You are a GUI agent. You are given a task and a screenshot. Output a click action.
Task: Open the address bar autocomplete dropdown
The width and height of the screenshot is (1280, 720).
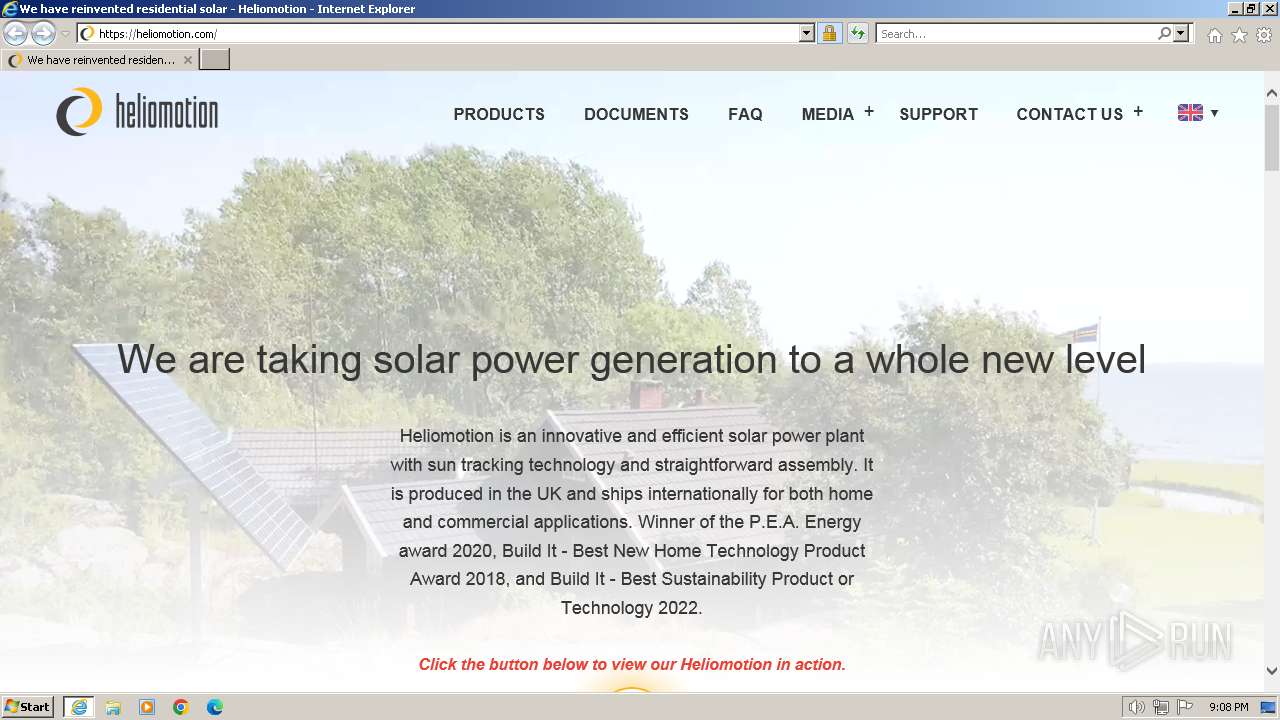coord(807,33)
